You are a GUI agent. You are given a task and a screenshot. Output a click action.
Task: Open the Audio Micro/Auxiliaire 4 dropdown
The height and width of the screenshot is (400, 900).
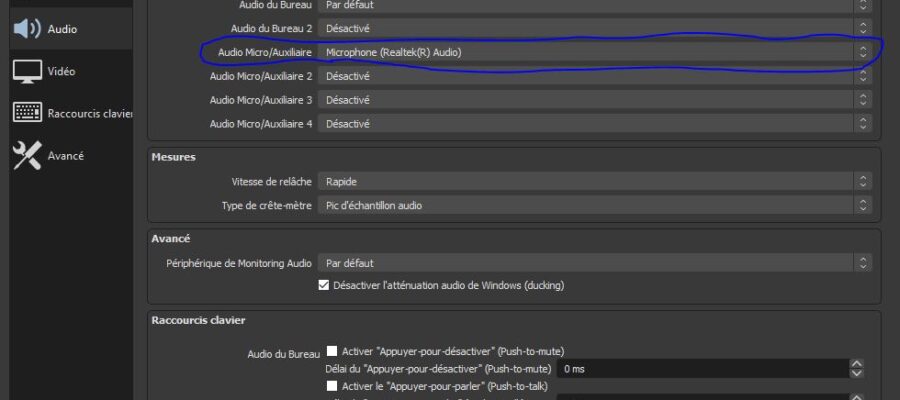coord(595,124)
